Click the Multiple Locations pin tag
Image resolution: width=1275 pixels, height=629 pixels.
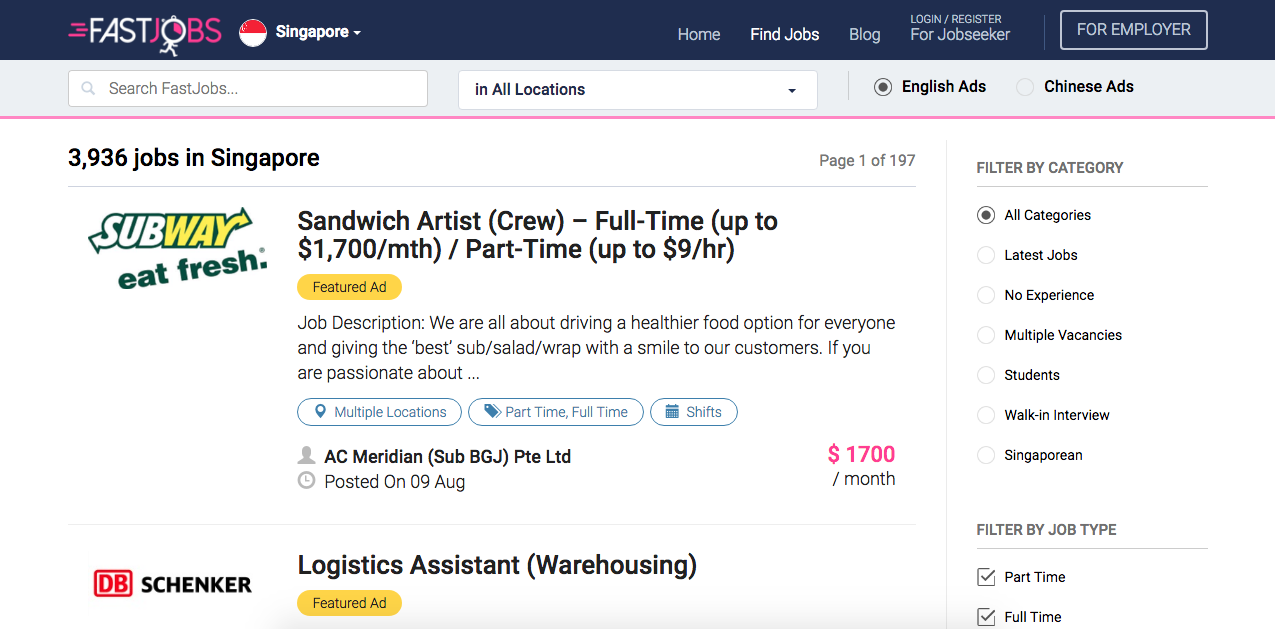tap(379, 412)
